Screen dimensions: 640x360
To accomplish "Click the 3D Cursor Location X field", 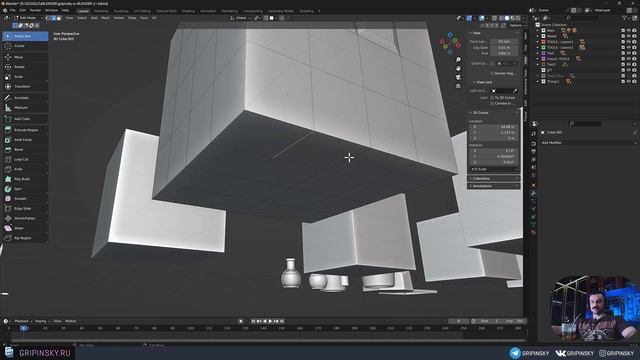I will tap(493, 127).
